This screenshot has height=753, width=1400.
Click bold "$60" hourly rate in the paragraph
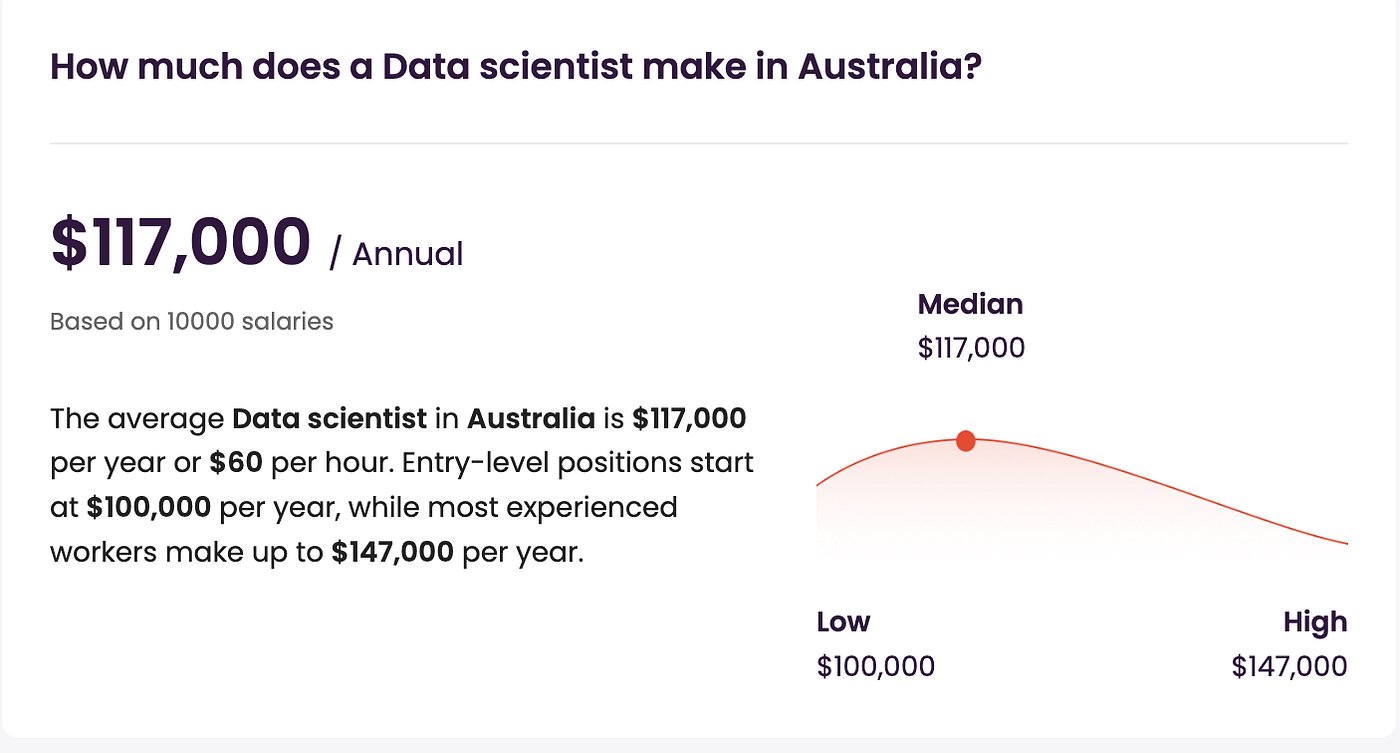click(230, 463)
